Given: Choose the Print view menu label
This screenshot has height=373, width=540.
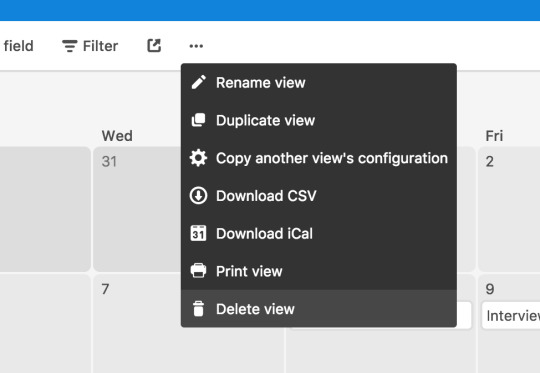Looking at the screenshot, I should tap(249, 271).
